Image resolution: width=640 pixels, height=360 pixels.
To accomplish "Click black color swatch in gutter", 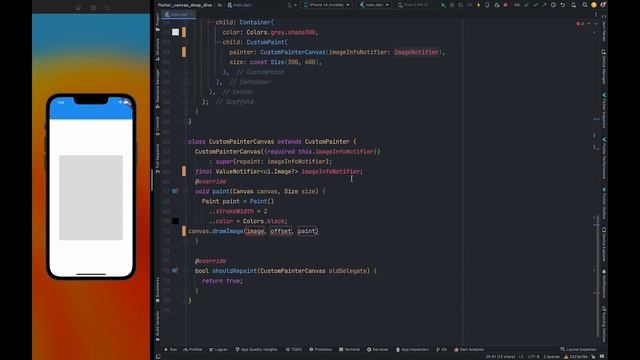I will [x=175, y=221].
